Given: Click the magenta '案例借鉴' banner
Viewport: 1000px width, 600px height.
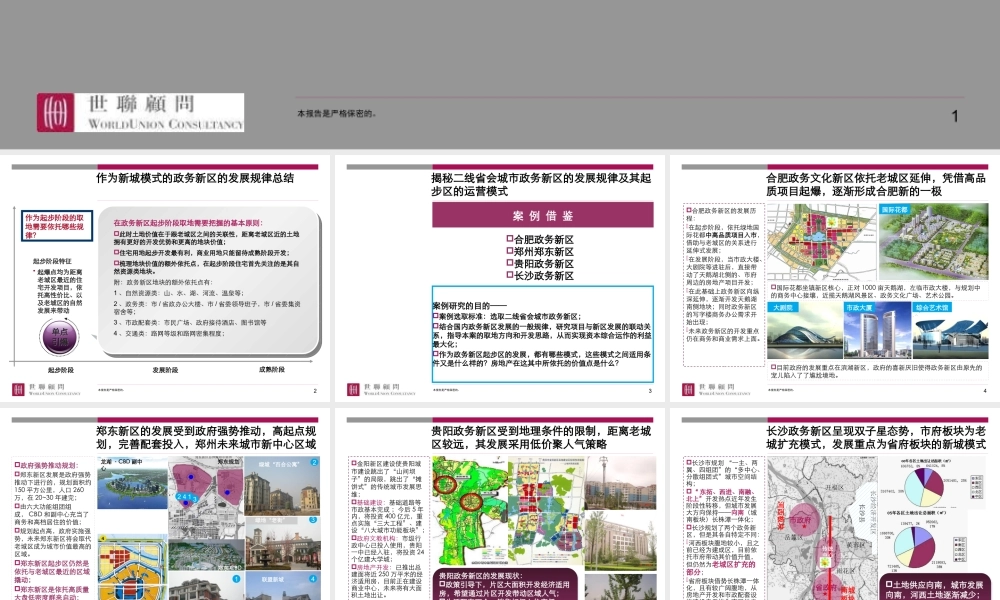Looking at the screenshot, I should point(543,215).
